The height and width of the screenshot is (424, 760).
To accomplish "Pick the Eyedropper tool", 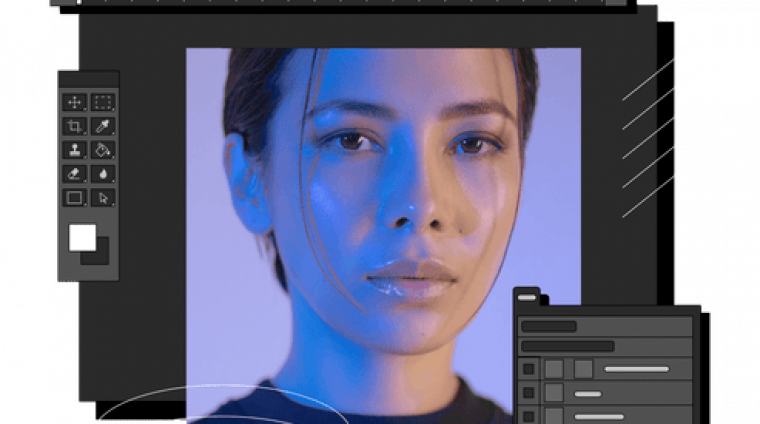I will (x=103, y=126).
